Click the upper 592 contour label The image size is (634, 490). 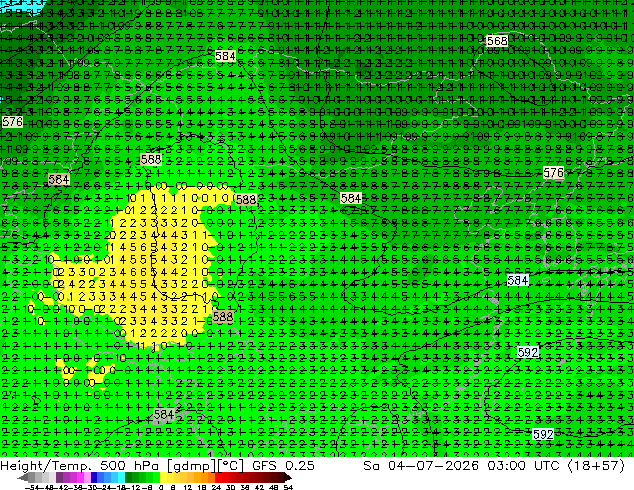click(528, 353)
